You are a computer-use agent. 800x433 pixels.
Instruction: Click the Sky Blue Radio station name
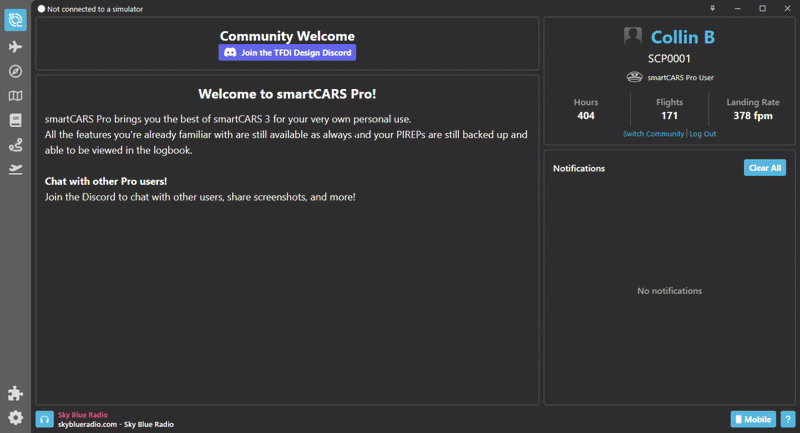[x=83, y=415]
